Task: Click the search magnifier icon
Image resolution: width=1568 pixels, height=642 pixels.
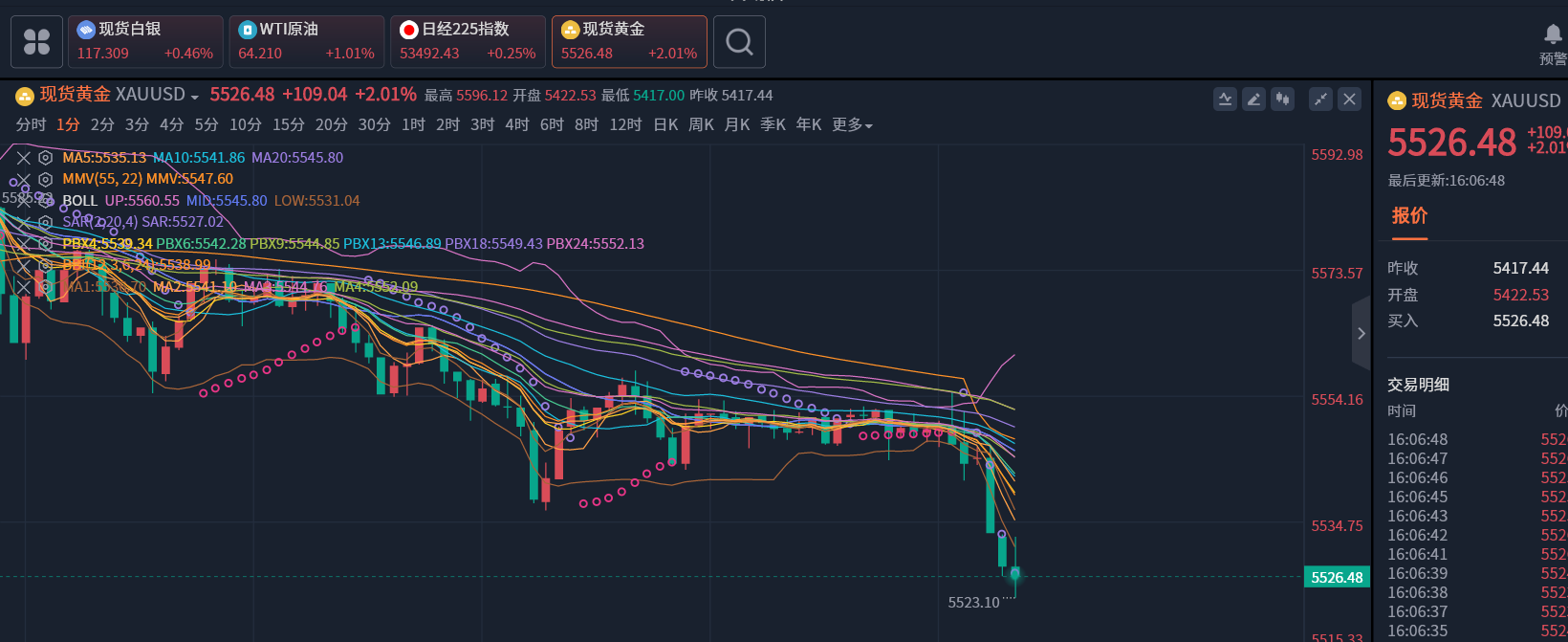Action: 739,42
